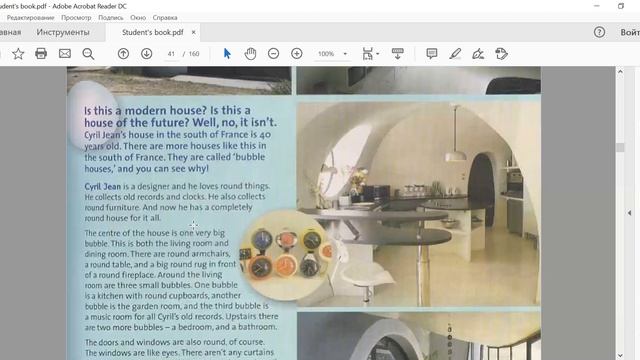
Task: Click the vertical scrollbar down arrow
Action: (620, 356)
